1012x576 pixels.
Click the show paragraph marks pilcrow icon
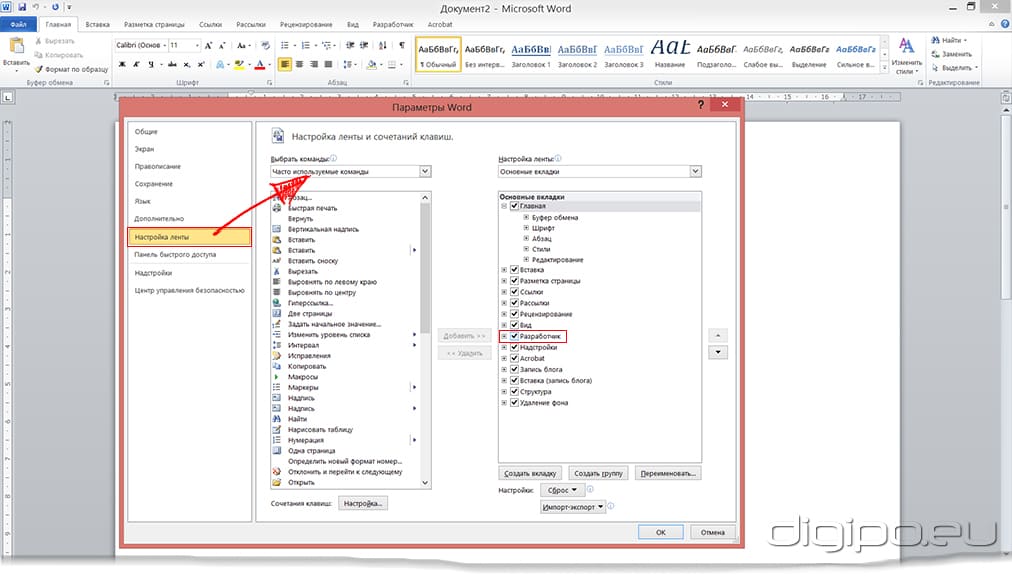(402, 45)
